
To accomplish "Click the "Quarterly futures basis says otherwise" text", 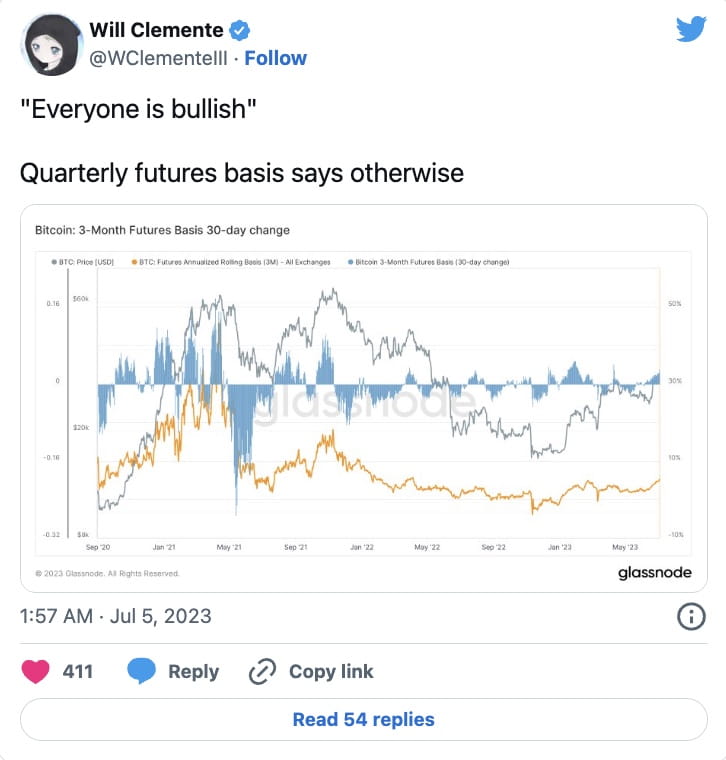I will pos(242,173).
